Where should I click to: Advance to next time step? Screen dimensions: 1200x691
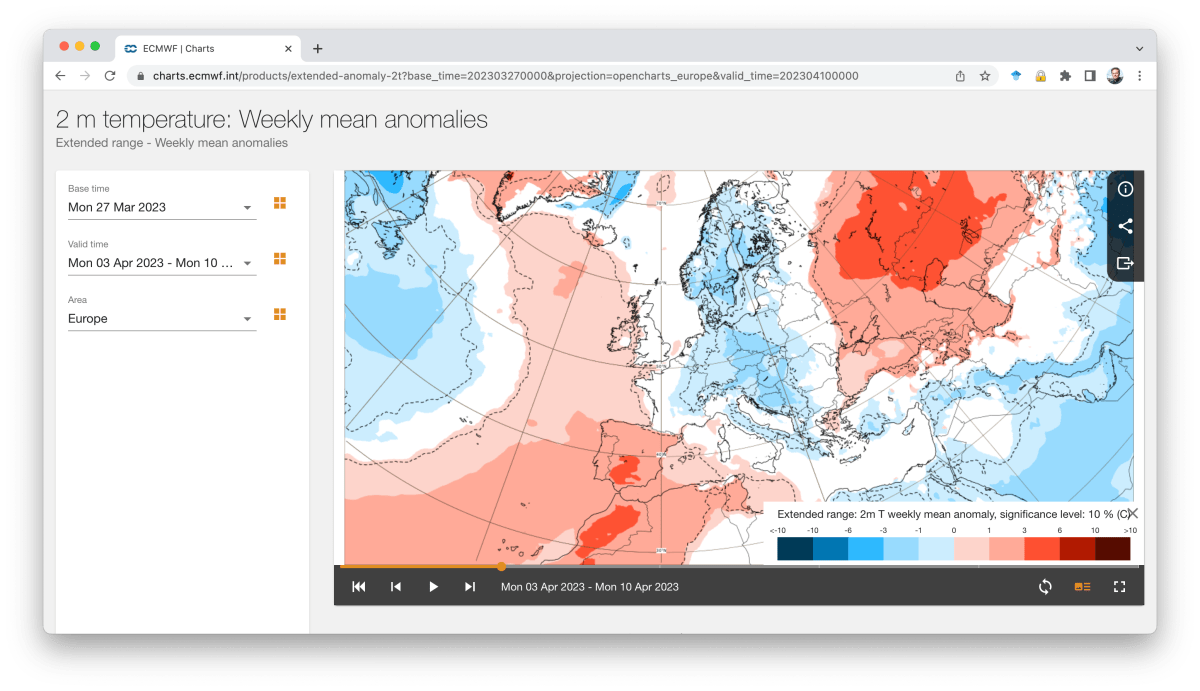click(x=470, y=587)
